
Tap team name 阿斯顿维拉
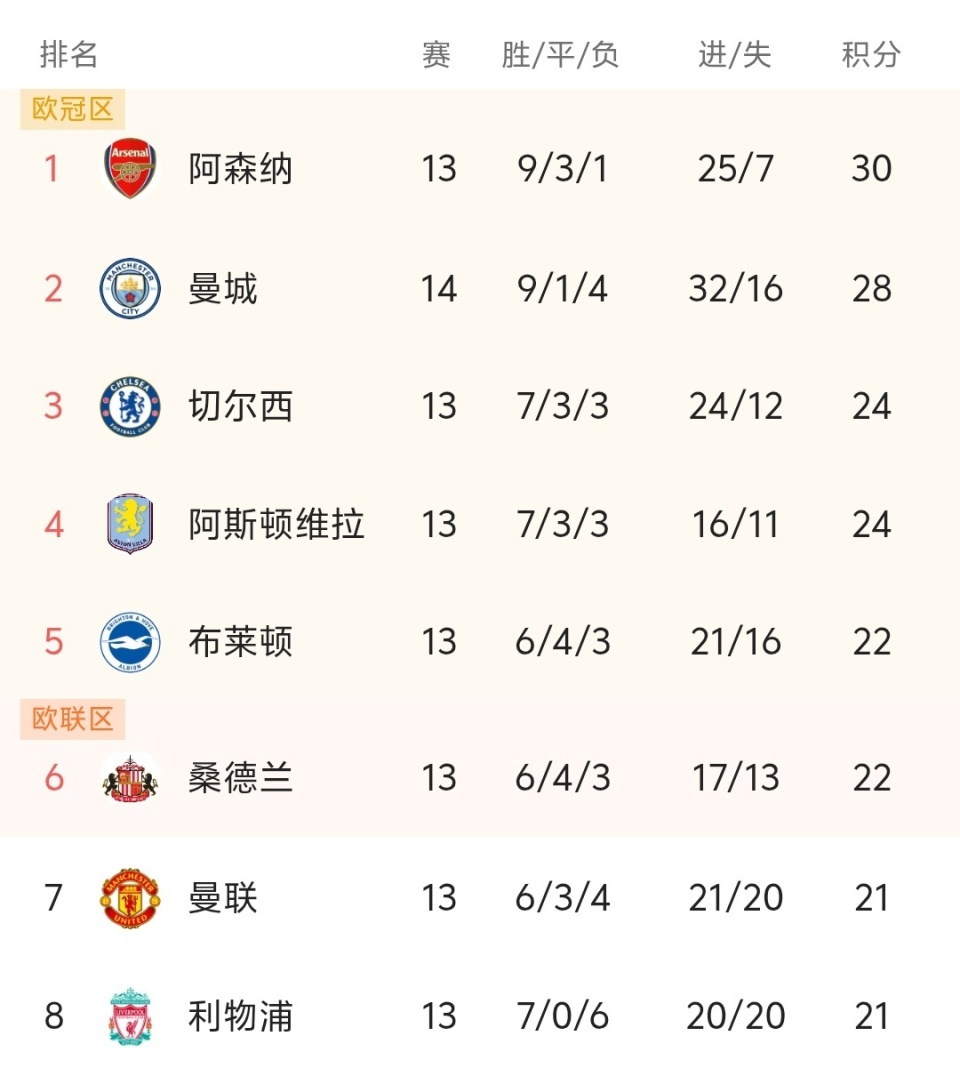point(276,524)
